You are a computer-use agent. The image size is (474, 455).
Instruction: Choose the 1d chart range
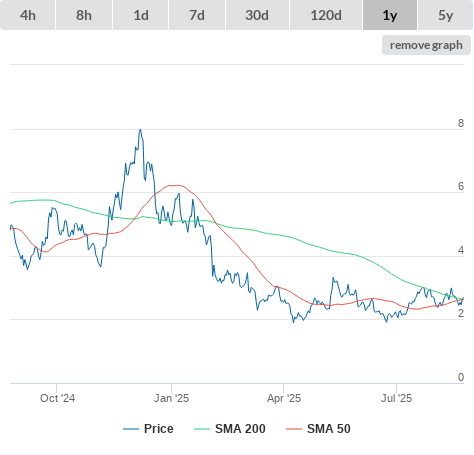click(x=141, y=15)
